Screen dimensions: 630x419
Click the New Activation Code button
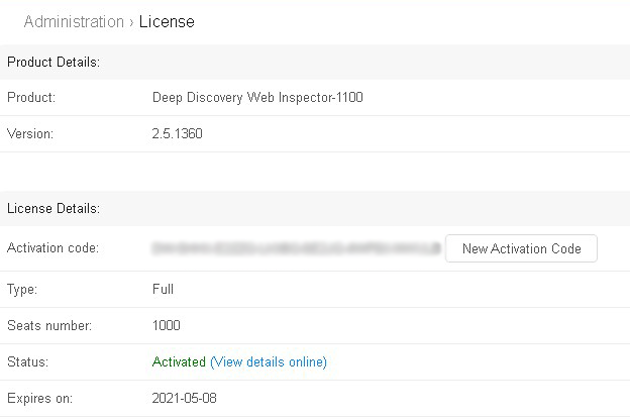tap(521, 249)
